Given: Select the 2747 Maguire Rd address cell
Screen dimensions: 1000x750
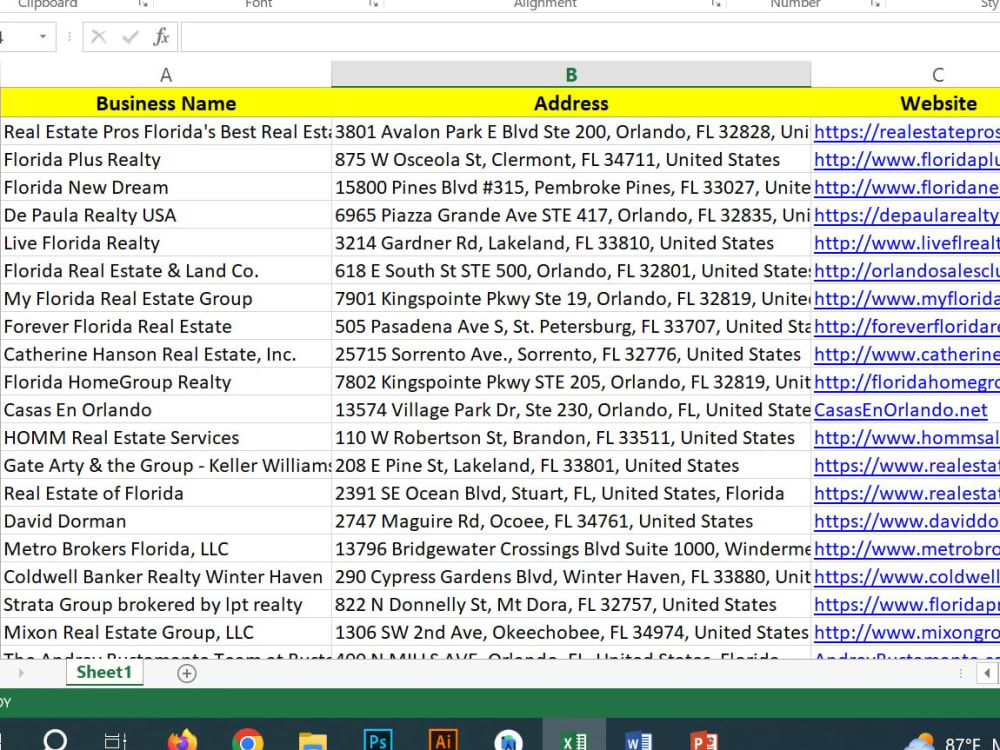Looking at the screenshot, I should (x=571, y=521).
